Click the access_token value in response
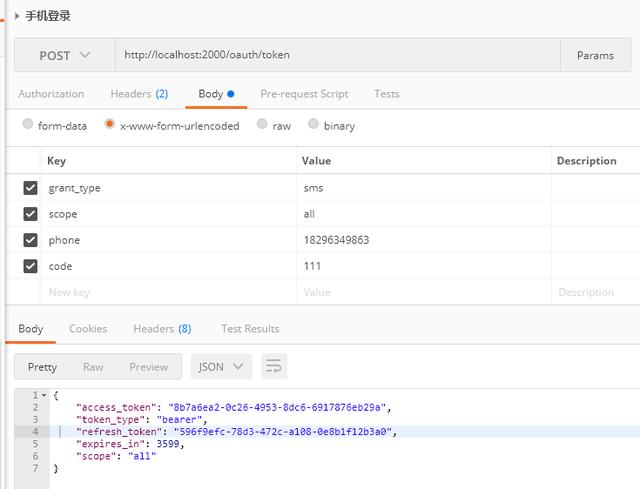This screenshot has width=640, height=489. [x=277, y=407]
